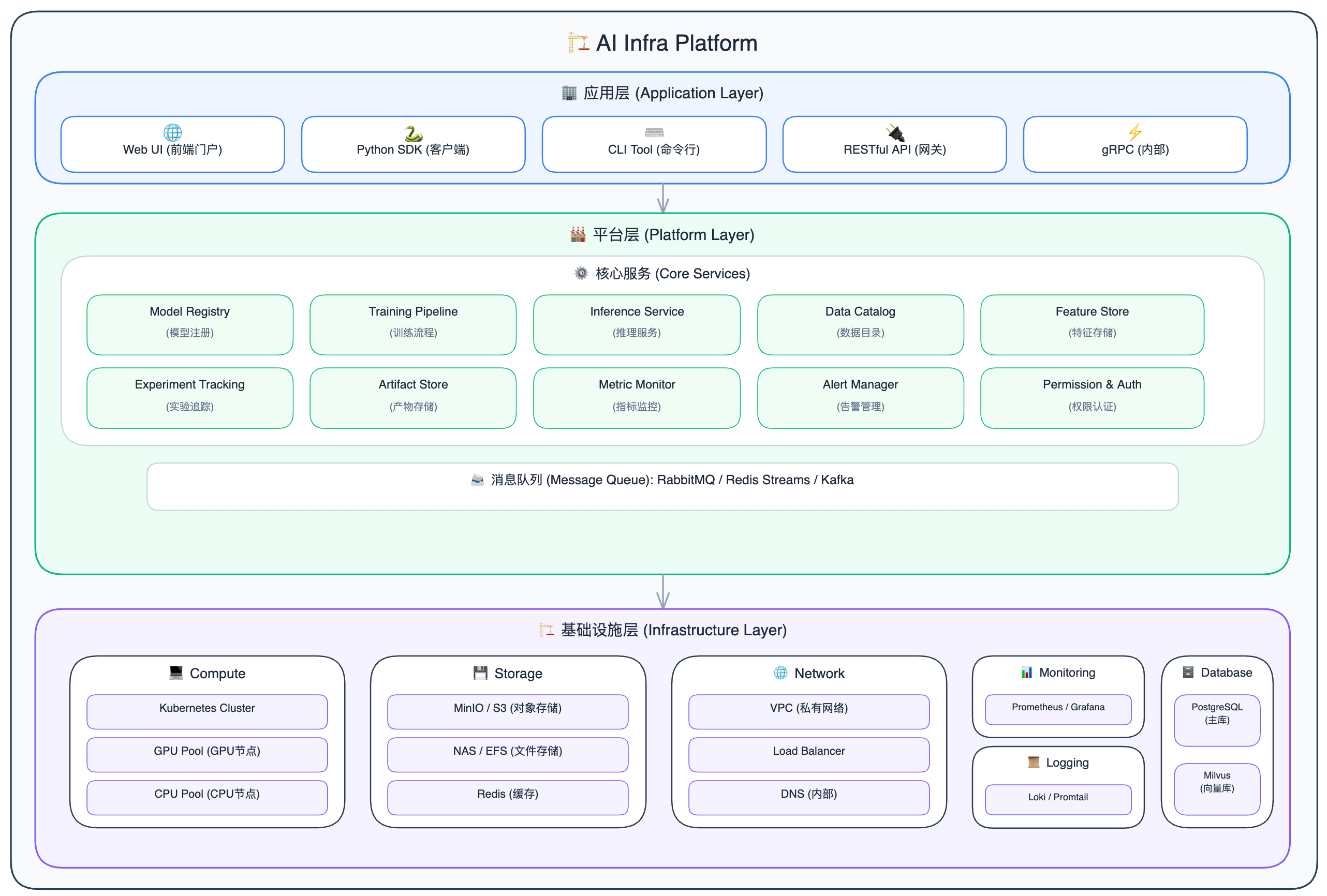Click the 平台层 (Platform Layer) heading
Screen dimensions: 1327x896
pos(673,234)
